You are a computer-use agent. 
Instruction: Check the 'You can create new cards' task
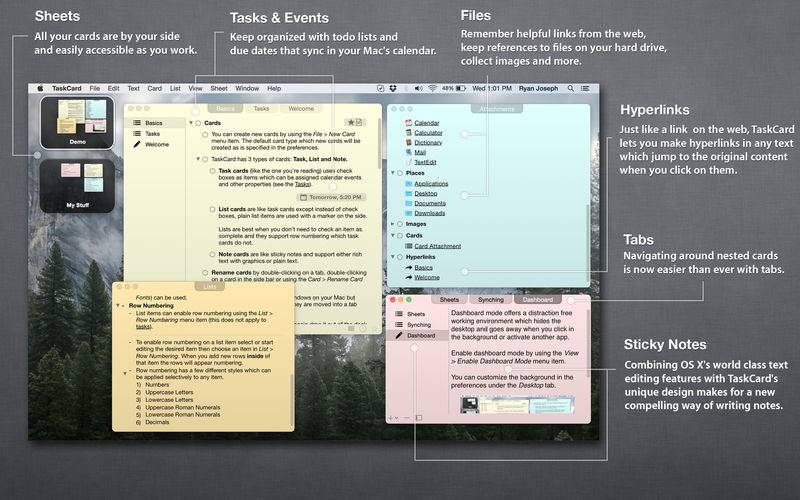[205, 135]
